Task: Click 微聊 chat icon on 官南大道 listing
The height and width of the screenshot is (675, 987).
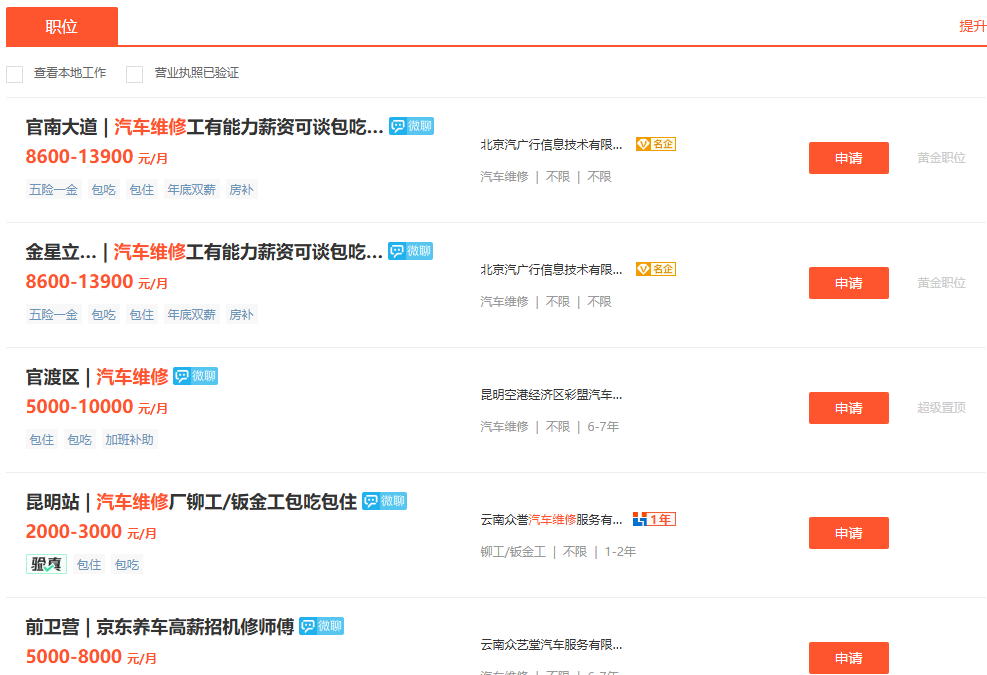Action: (x=411, y=126)
